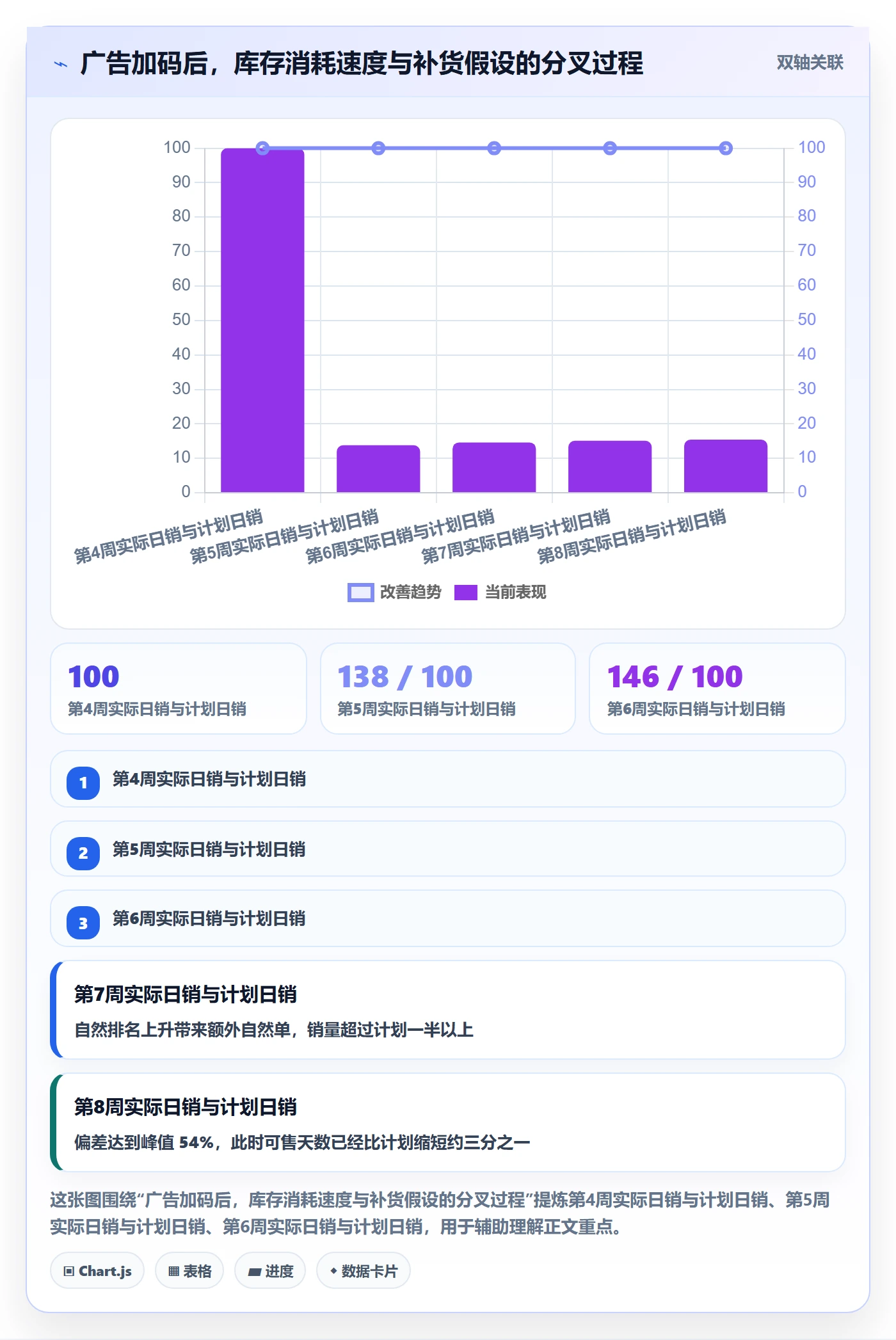Image resolution: width=896 pixels, height=1340 pixels.
Task: Click the 第8周实际日销与计划日销 card heading
Action: click(186, 1107)
